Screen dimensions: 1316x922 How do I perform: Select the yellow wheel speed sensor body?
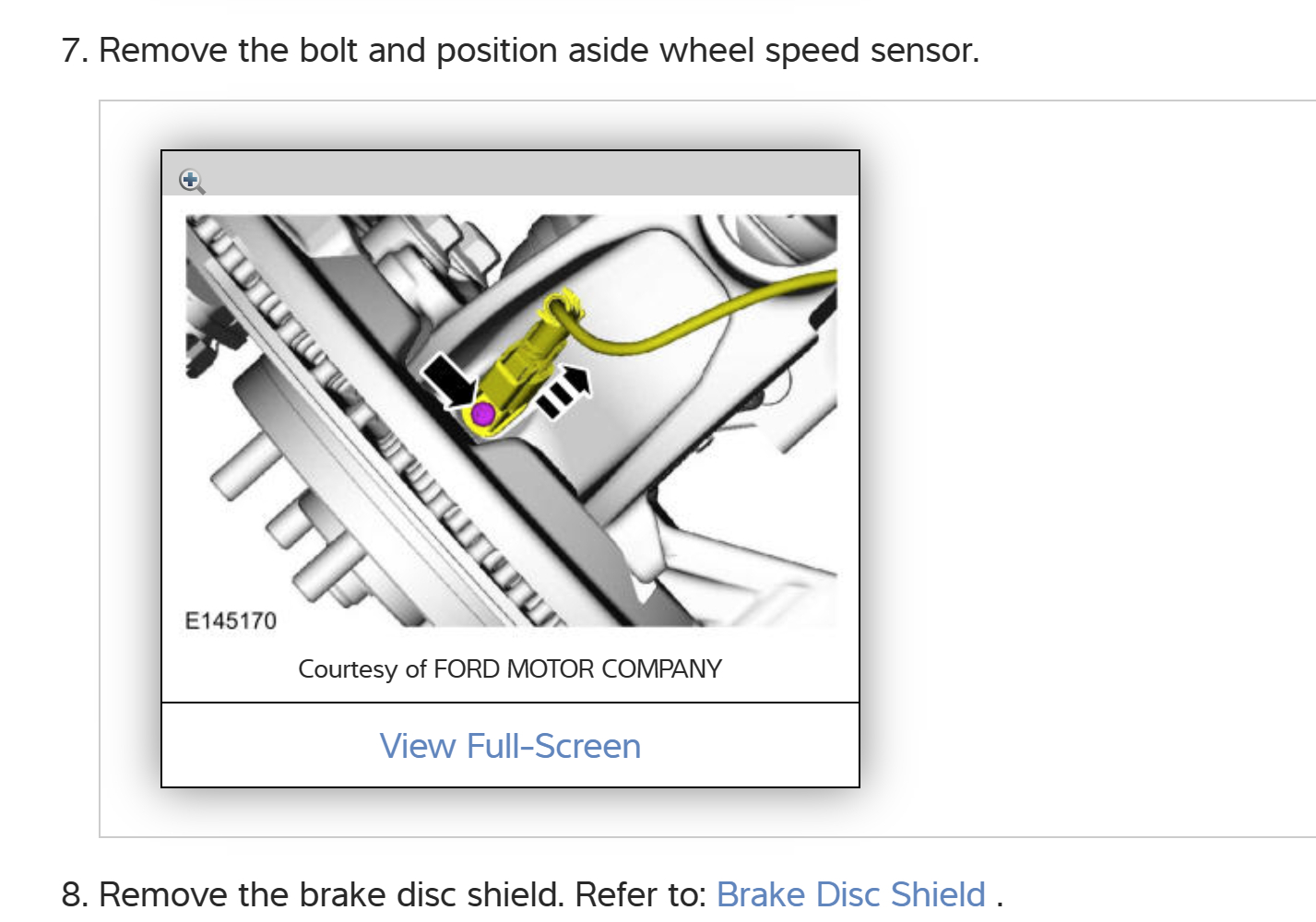[x=517, y=371]
